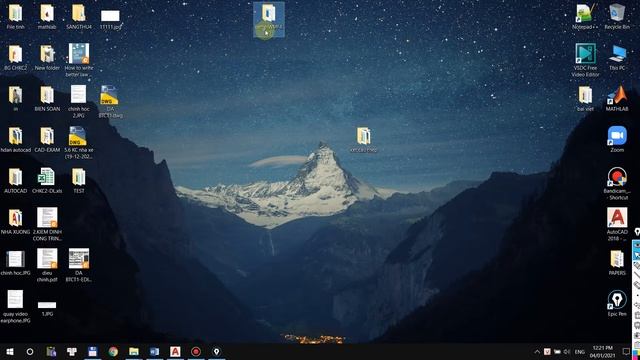
Task: Click the battery icon in system tray
Action: coord(557,352)
